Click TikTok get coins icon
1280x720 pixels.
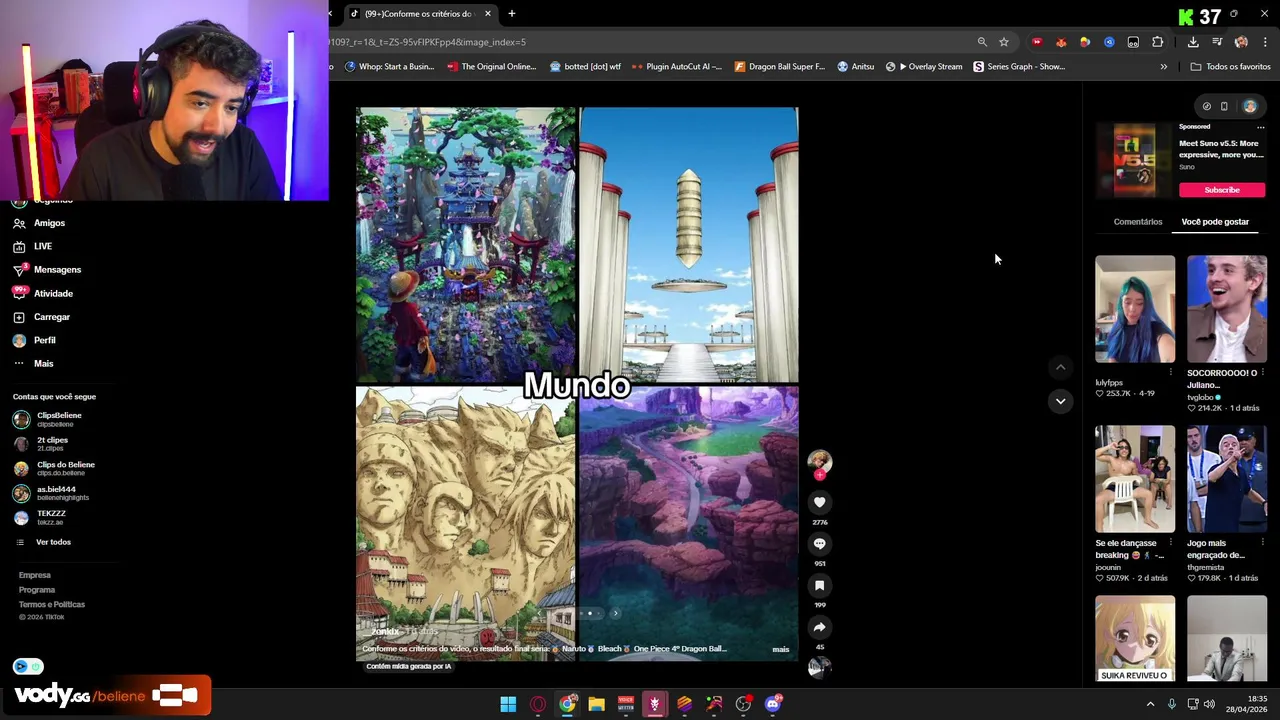(1206, 106)
